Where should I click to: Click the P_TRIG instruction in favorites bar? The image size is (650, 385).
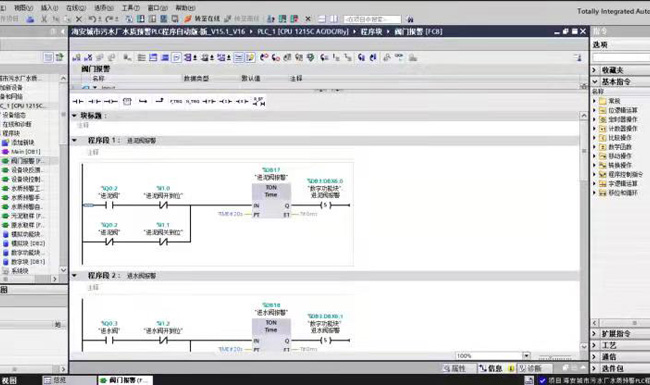[x=176, y=102]
